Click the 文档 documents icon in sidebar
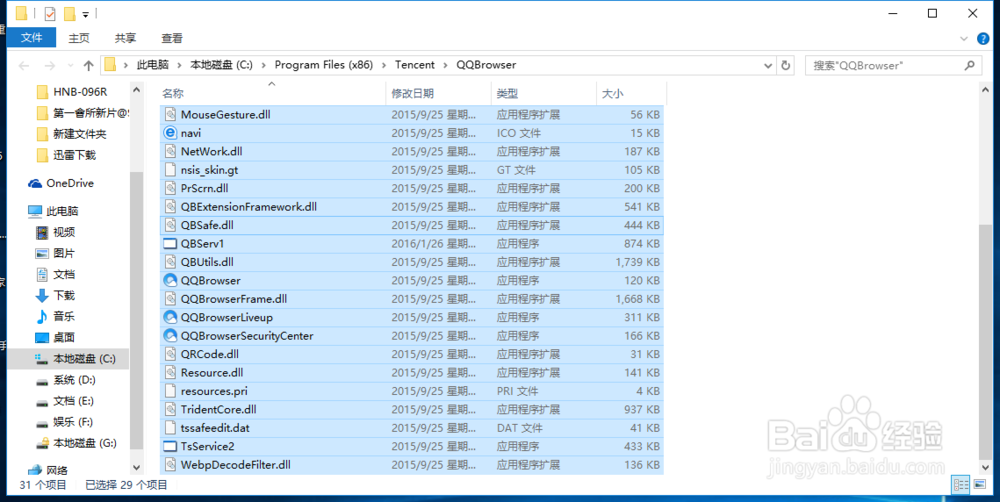Viewport: 1000px width, 502px height. [41, 274]
